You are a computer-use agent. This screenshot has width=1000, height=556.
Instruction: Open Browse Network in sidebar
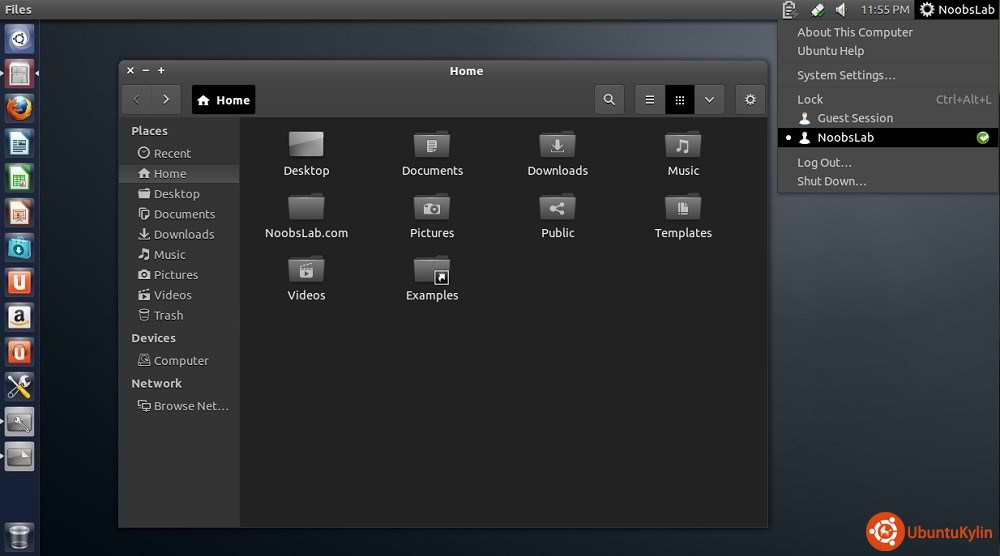pyautogui.click(x=190, y=406)
